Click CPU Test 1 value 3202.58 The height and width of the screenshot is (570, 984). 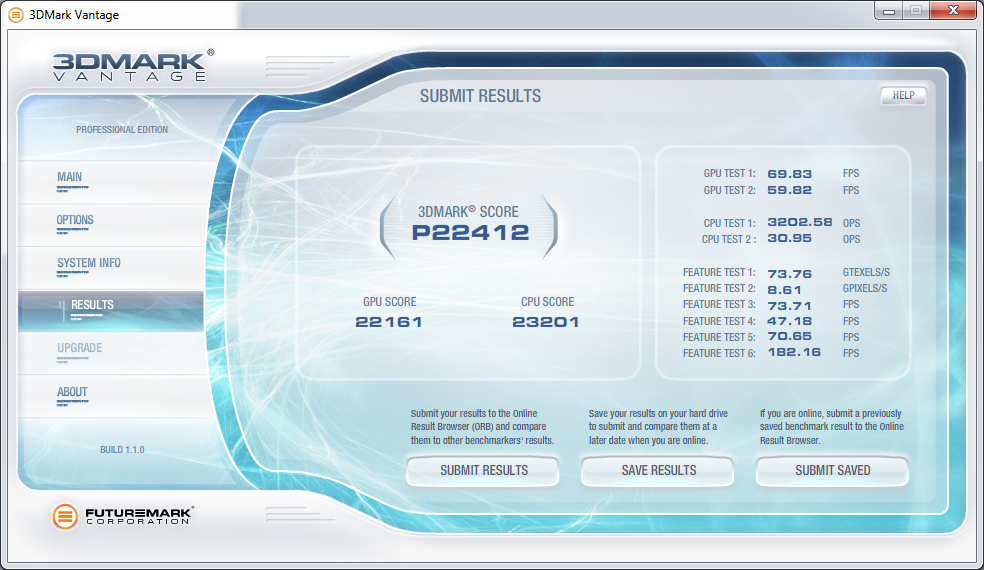[x=800, y=222]
